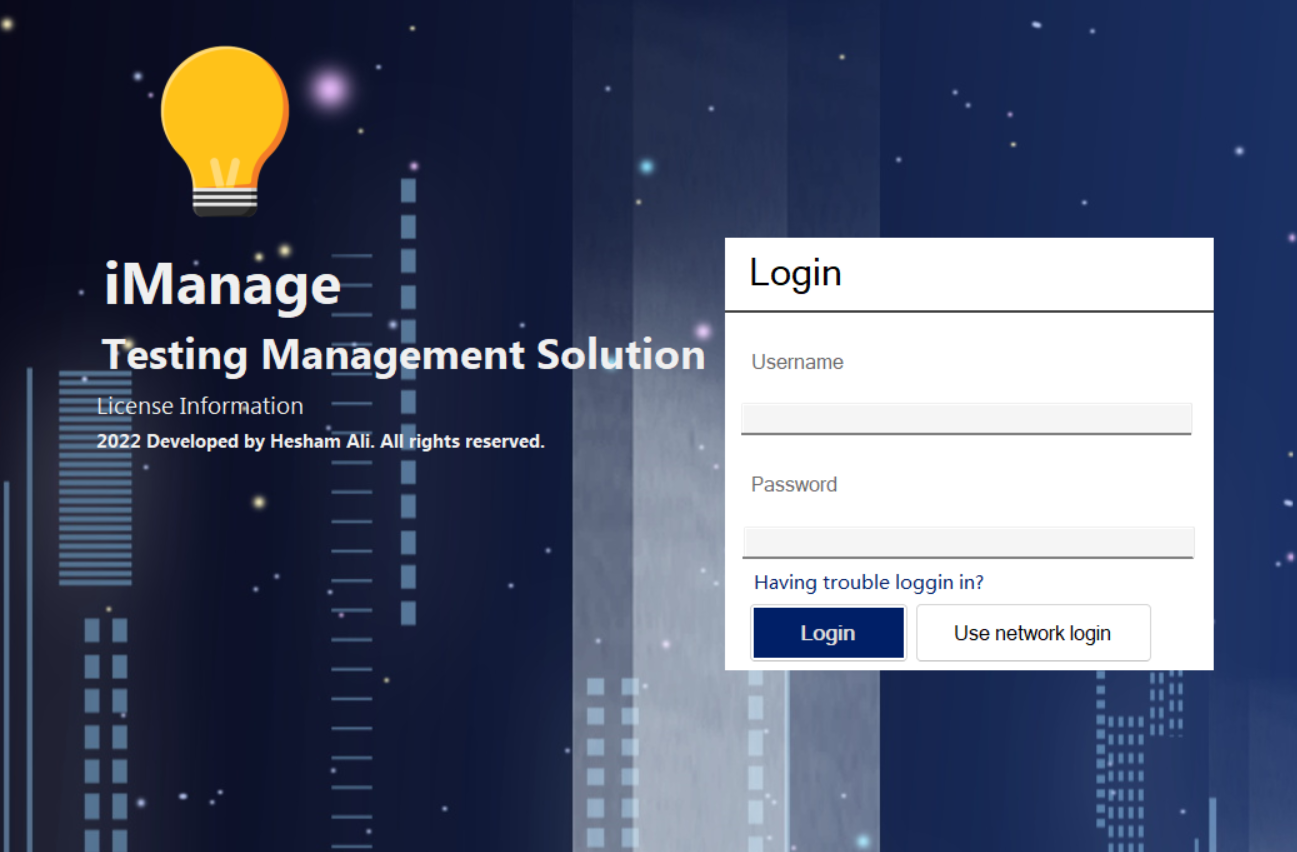Click the Username label

pos(797,362)
